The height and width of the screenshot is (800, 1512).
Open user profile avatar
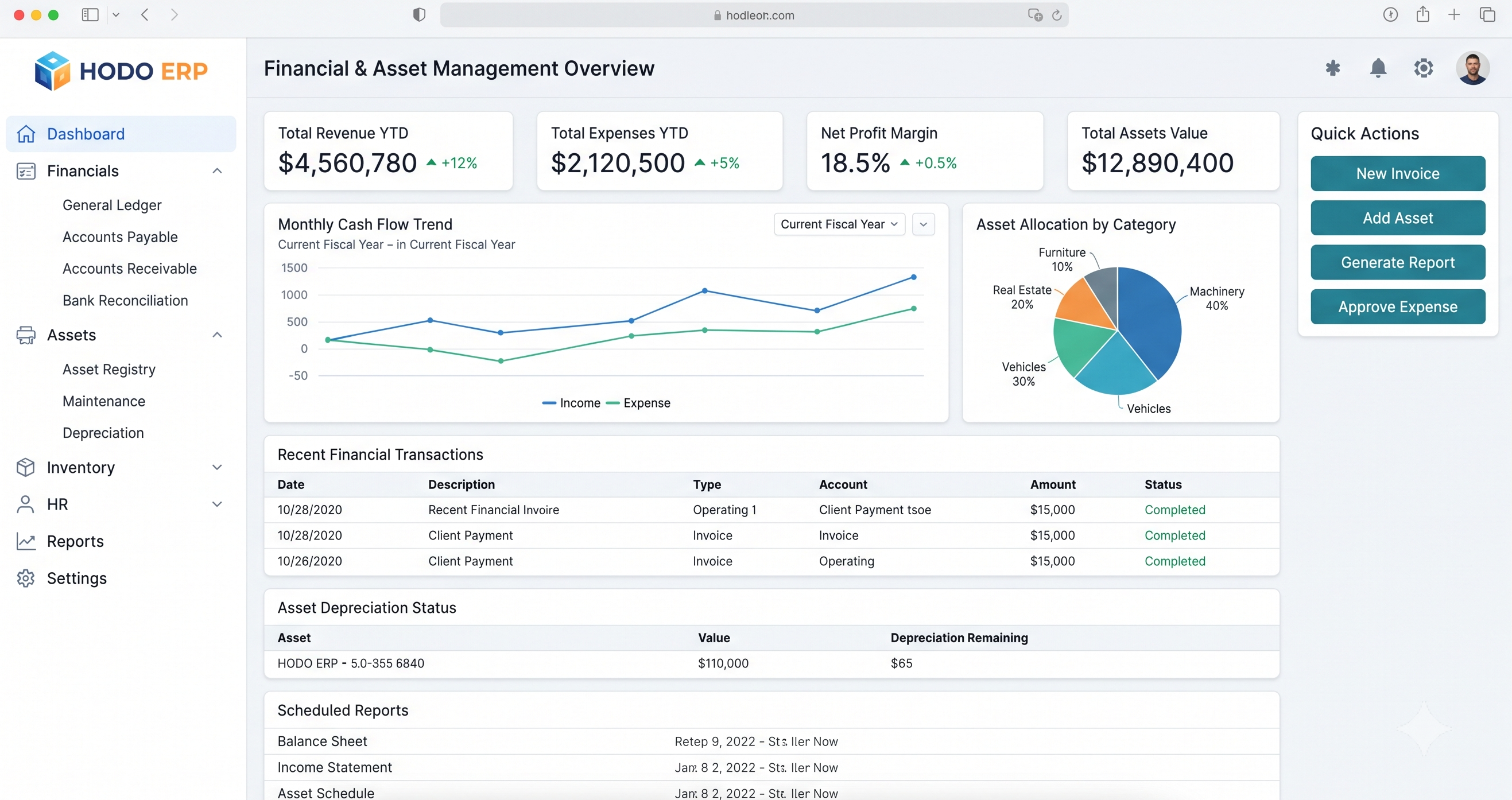(1472, 68)
